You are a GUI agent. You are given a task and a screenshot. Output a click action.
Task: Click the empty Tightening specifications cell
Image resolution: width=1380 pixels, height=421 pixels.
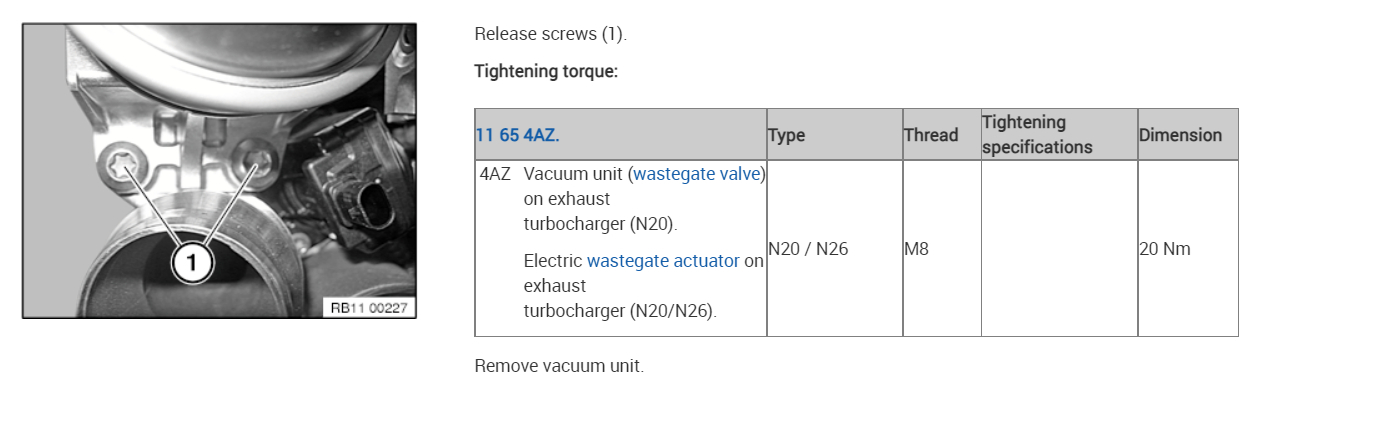(1059, 249)
